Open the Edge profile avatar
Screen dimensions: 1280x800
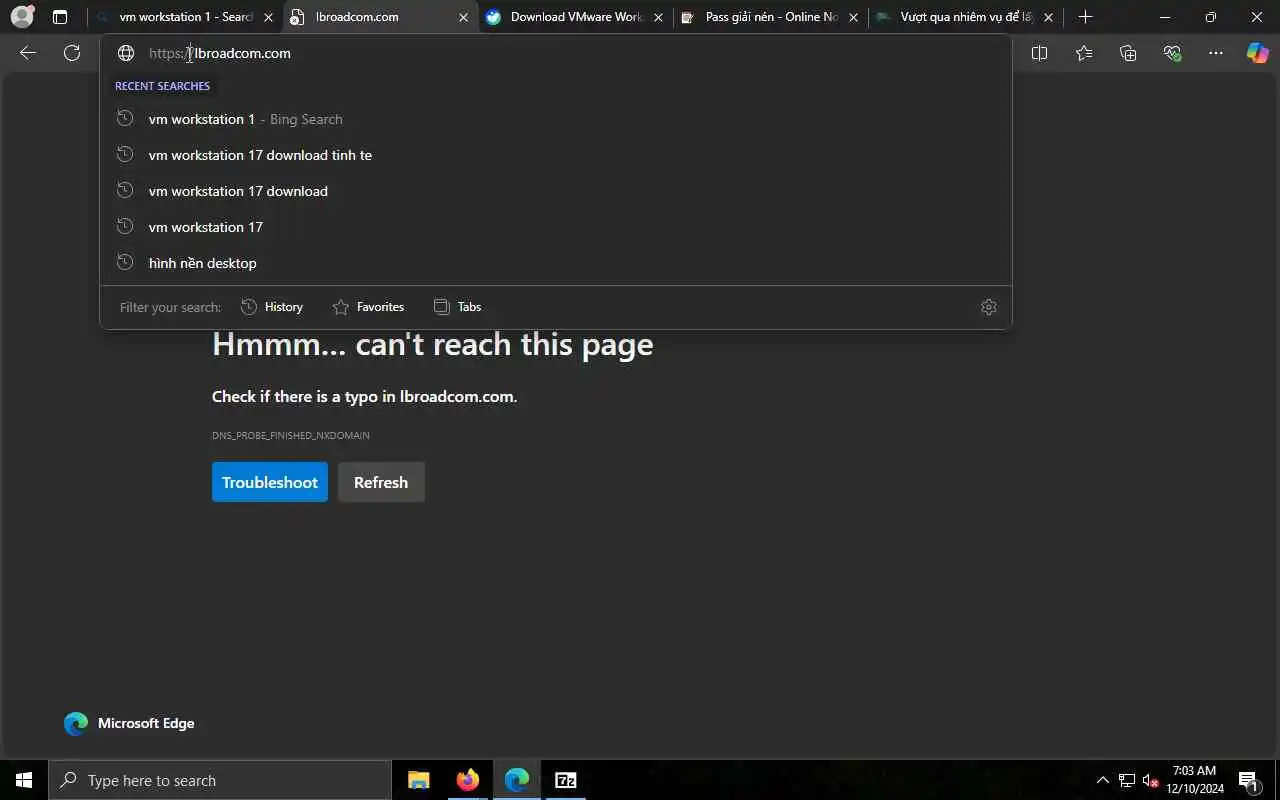pos(22,17)
